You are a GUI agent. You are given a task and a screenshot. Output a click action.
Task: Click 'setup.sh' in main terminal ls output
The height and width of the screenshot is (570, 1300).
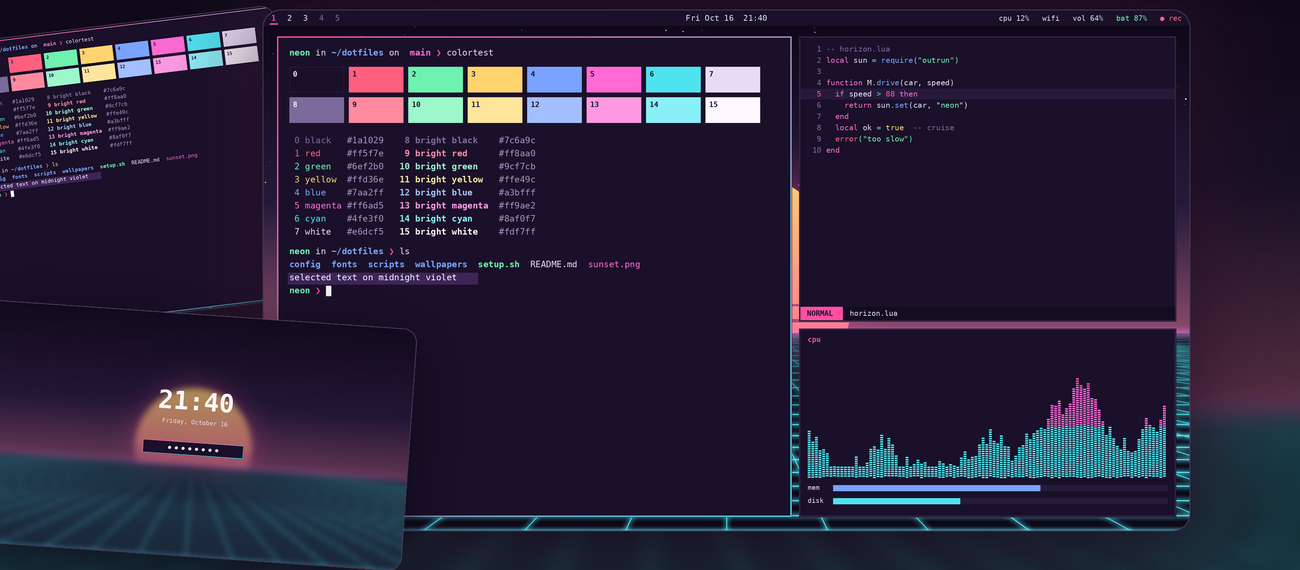499,265
